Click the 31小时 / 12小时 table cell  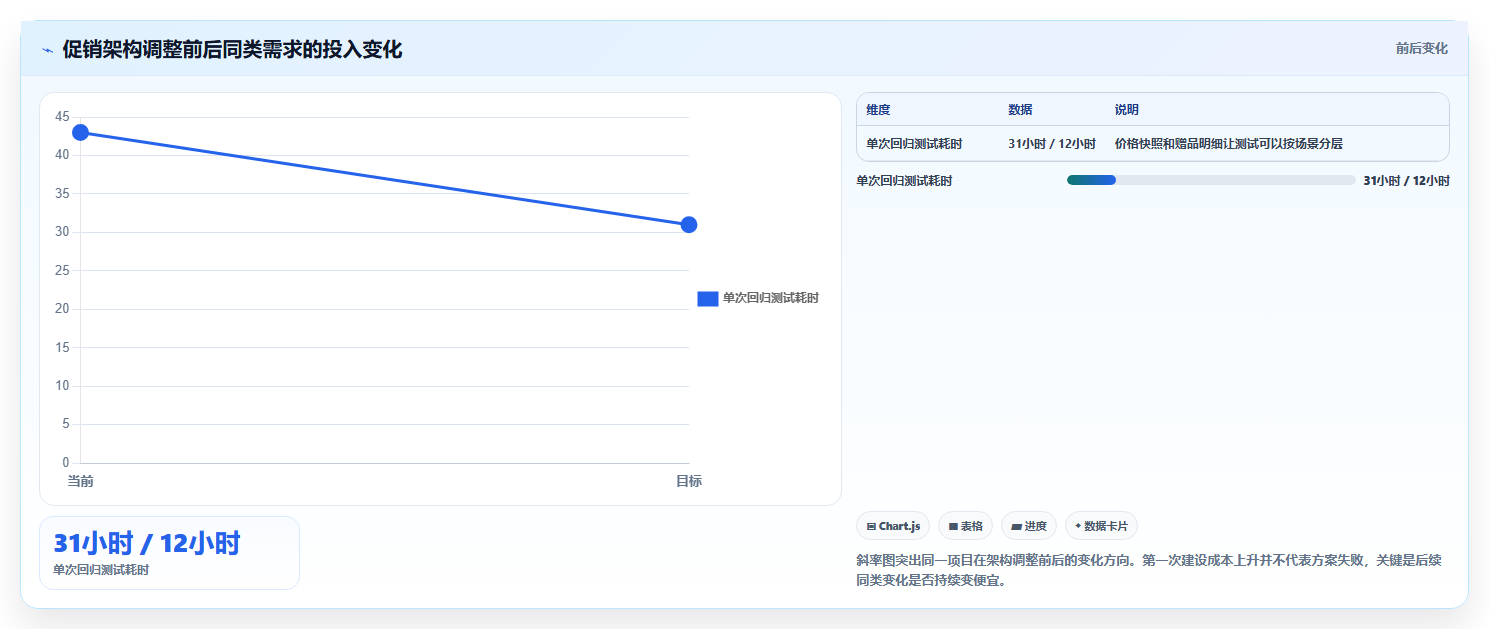(1052, 144)
